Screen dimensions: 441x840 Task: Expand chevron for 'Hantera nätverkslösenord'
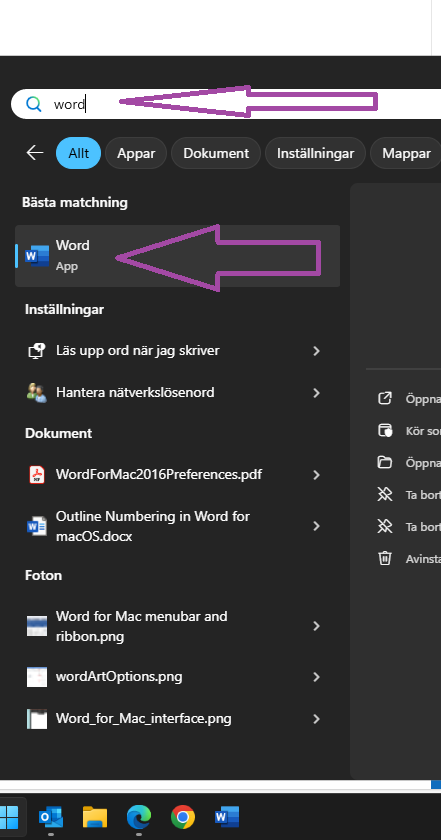click(x=316, y=393)
